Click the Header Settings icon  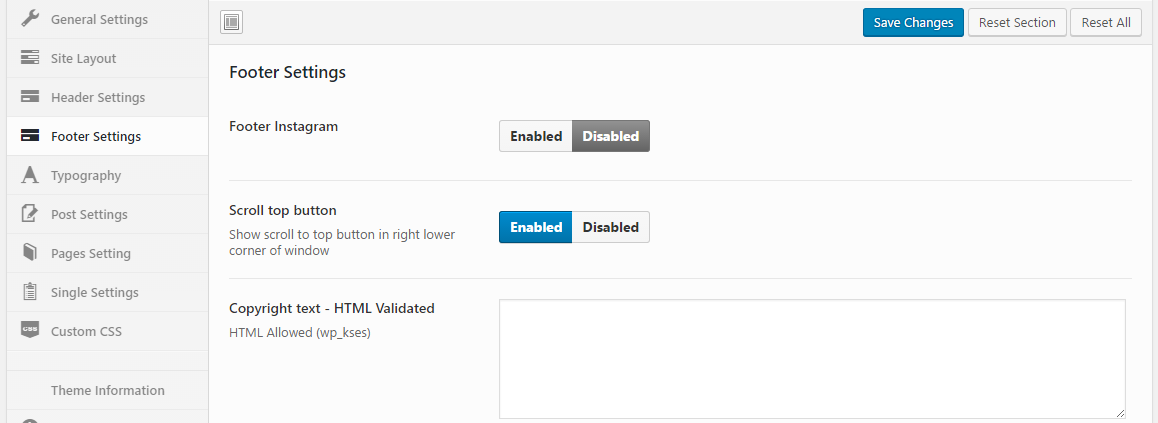pos(30,97)
